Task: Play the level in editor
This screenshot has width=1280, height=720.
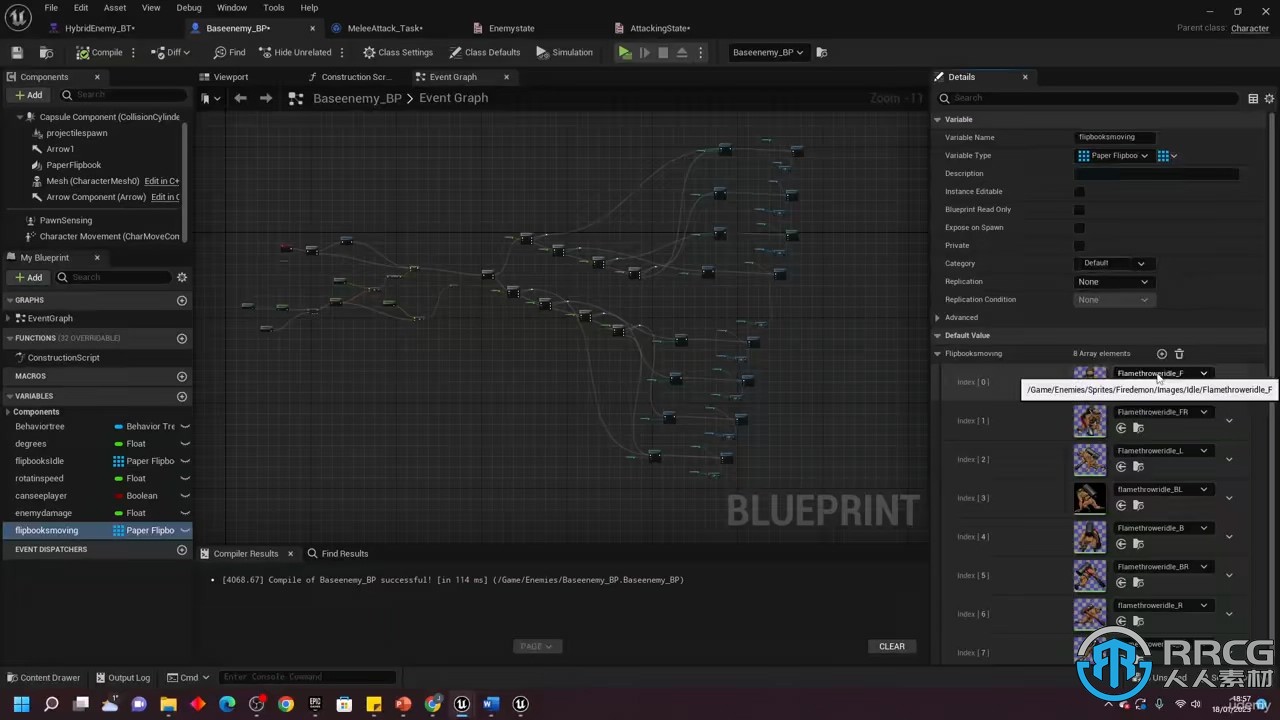Action: pyautogui.click(x=625, y=52)
